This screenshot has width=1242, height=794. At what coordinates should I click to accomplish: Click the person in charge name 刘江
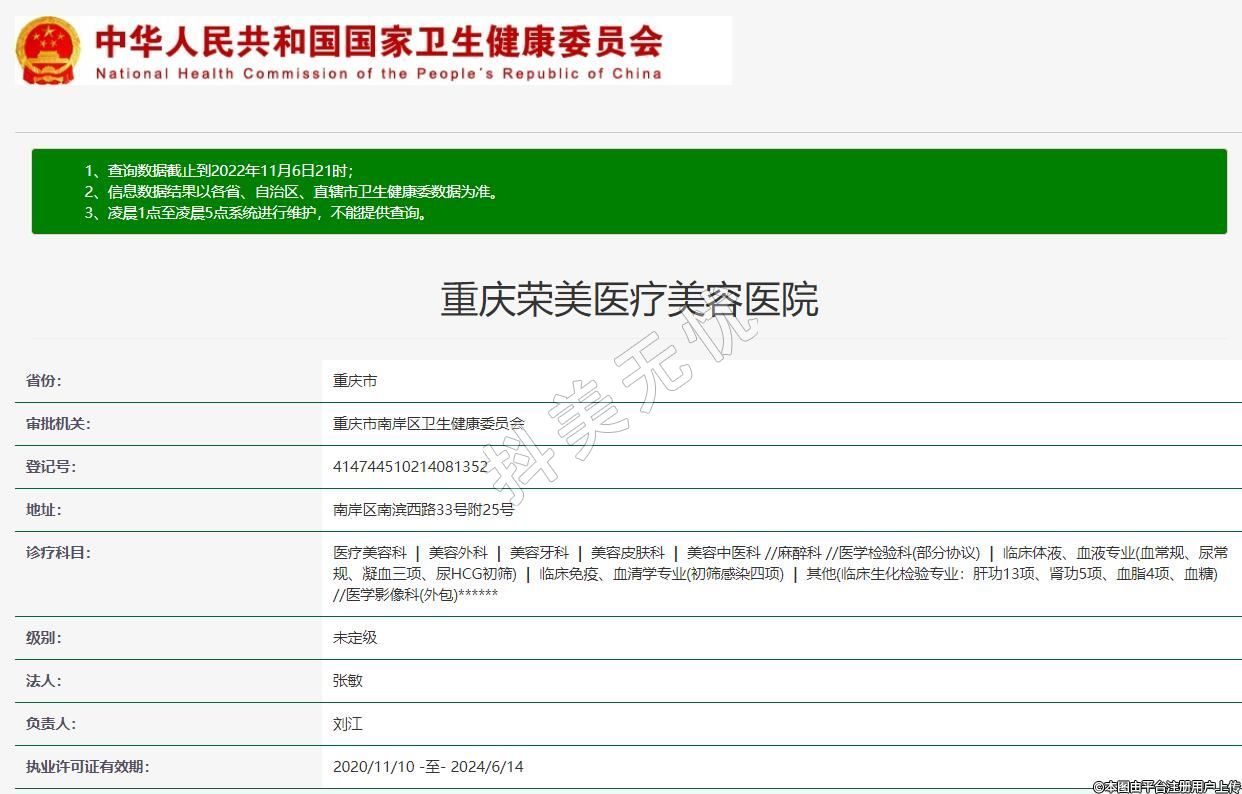point(347,724)
